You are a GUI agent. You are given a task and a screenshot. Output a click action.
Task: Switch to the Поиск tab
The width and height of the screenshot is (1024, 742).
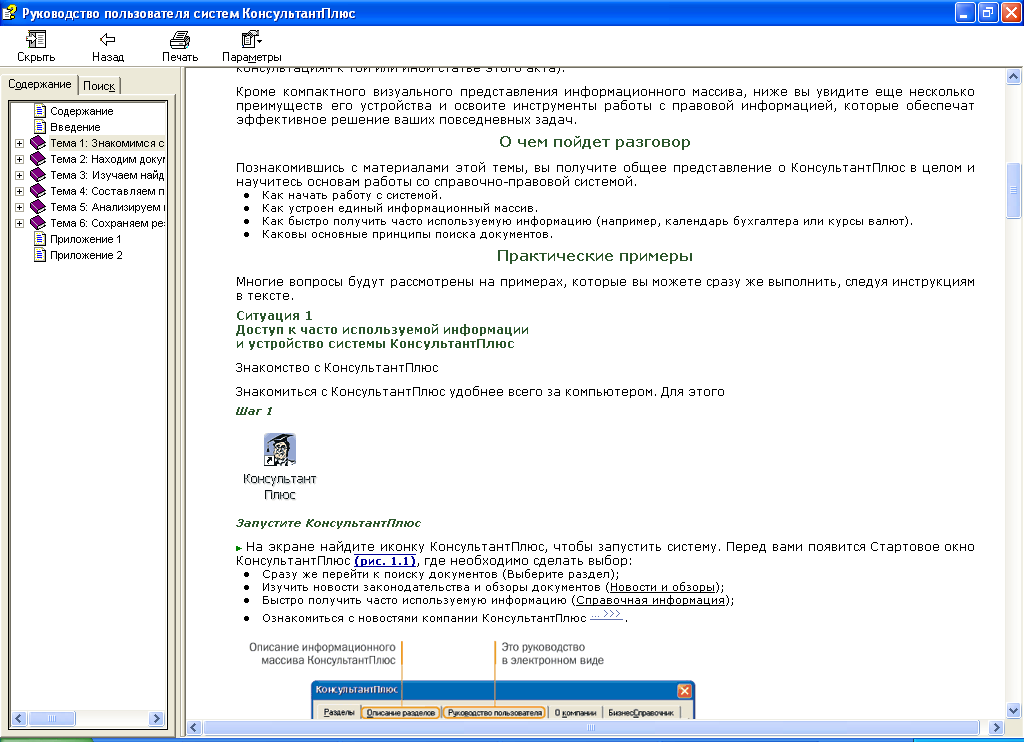point(99,86)
